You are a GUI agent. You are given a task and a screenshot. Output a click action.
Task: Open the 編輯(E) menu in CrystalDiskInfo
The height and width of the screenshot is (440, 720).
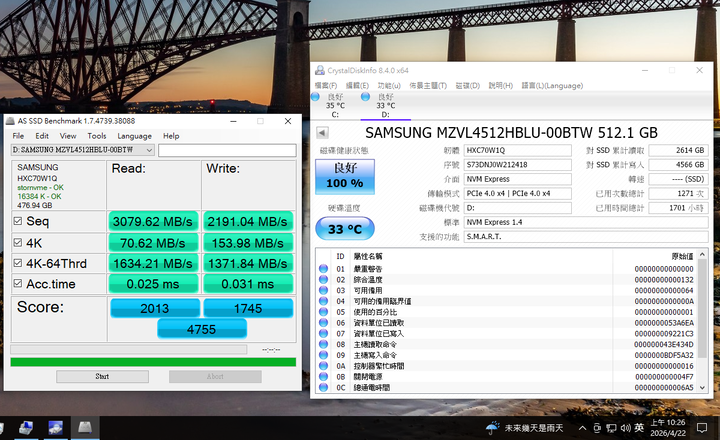tap(357, 85)
